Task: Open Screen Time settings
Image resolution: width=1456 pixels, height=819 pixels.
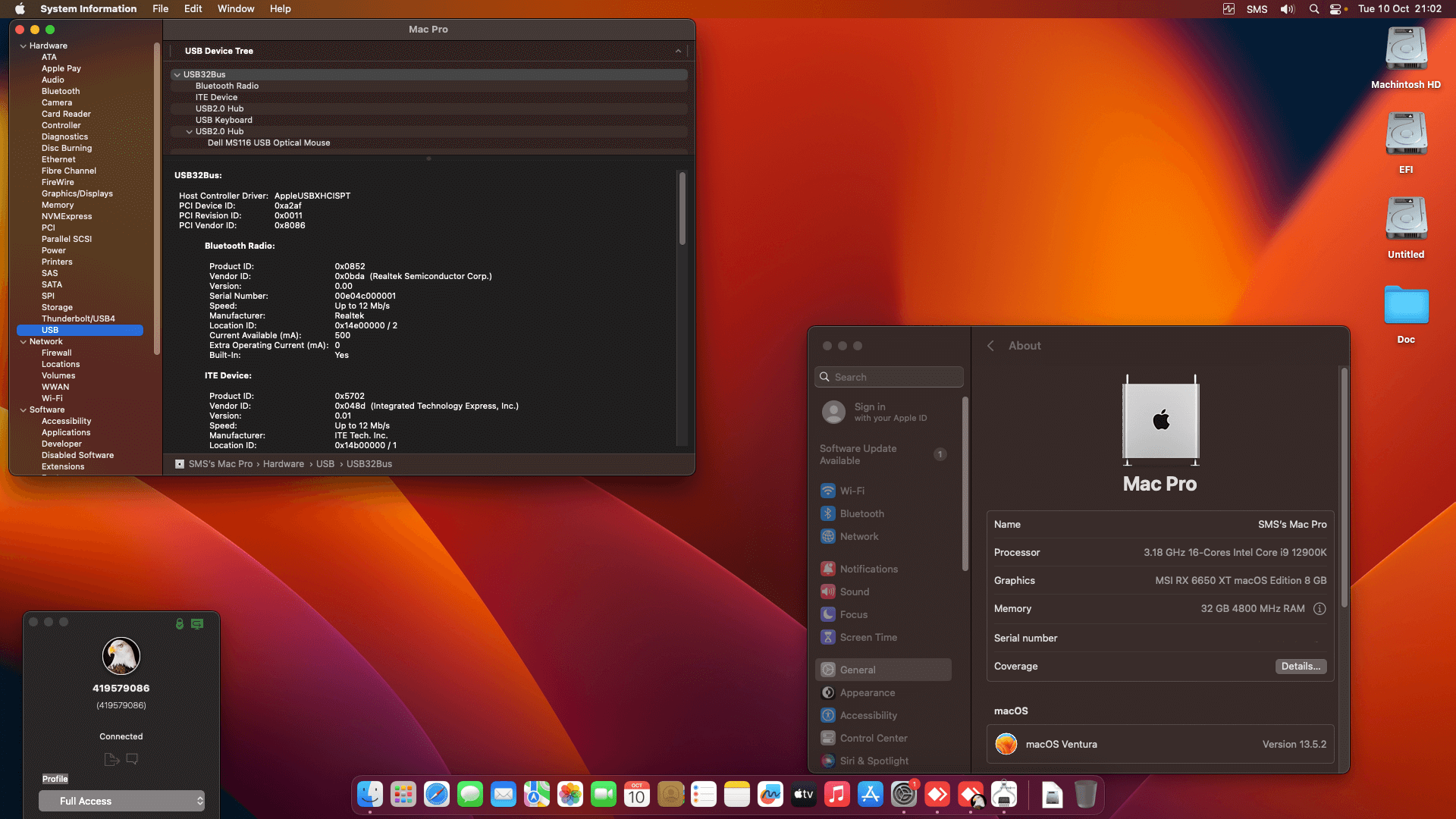Action: pos(868,637)
